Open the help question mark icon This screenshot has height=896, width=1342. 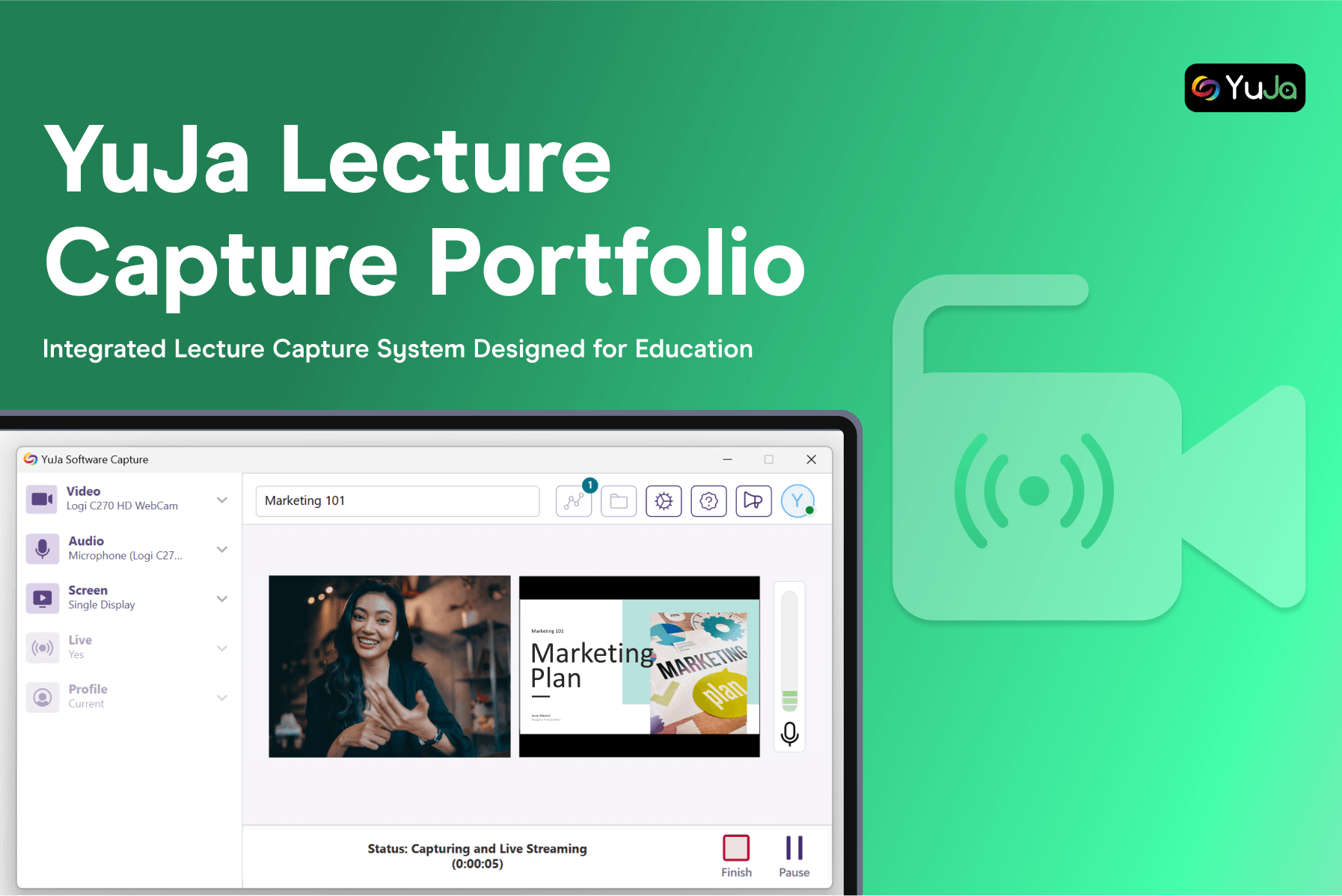(x=708, y=501)
